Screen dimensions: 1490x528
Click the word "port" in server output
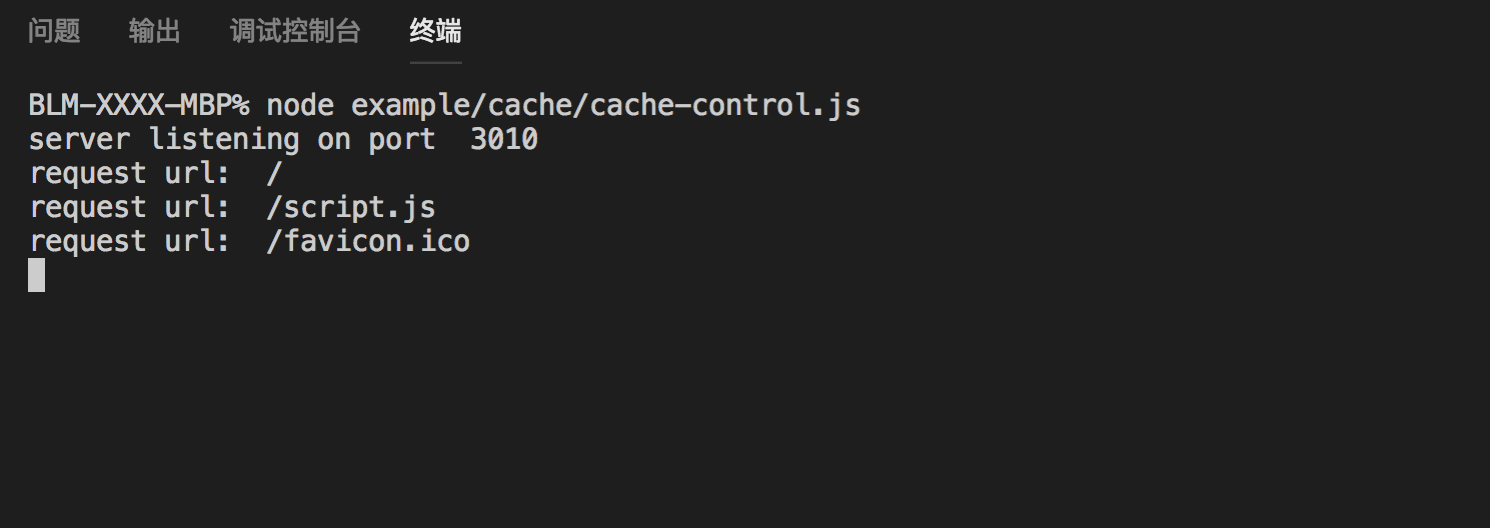(402, 139)
